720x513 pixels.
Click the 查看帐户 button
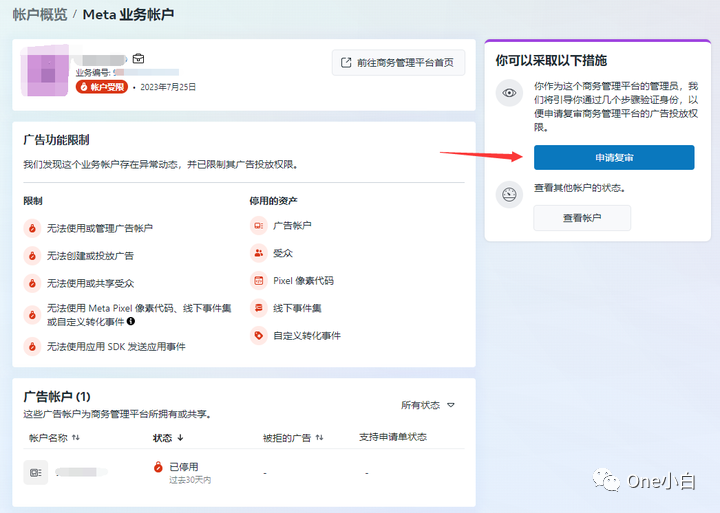pos(582,218)
